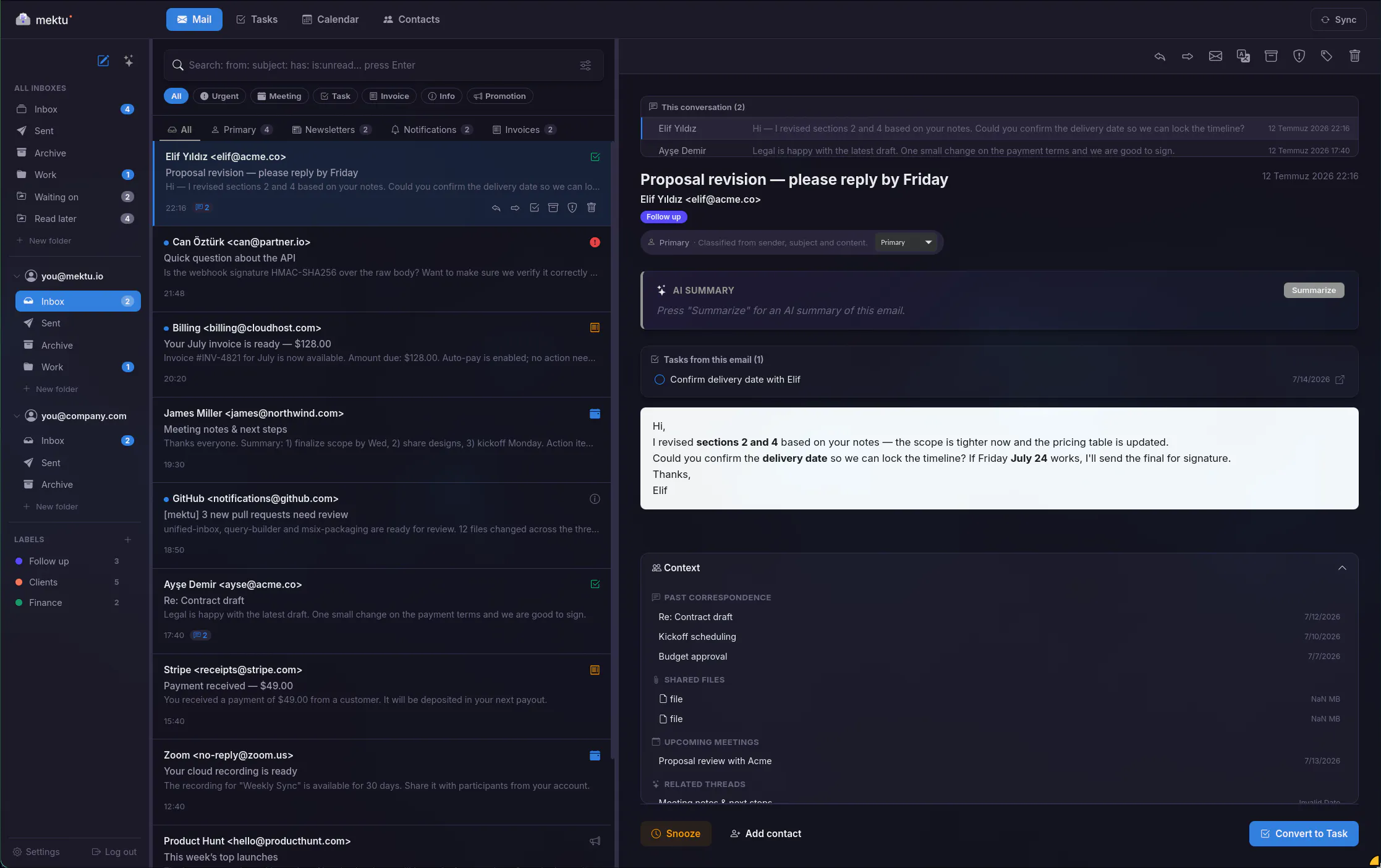Select the Notifications category tab
Screen dimensions: 1381x868
click(x=431, y=130)
